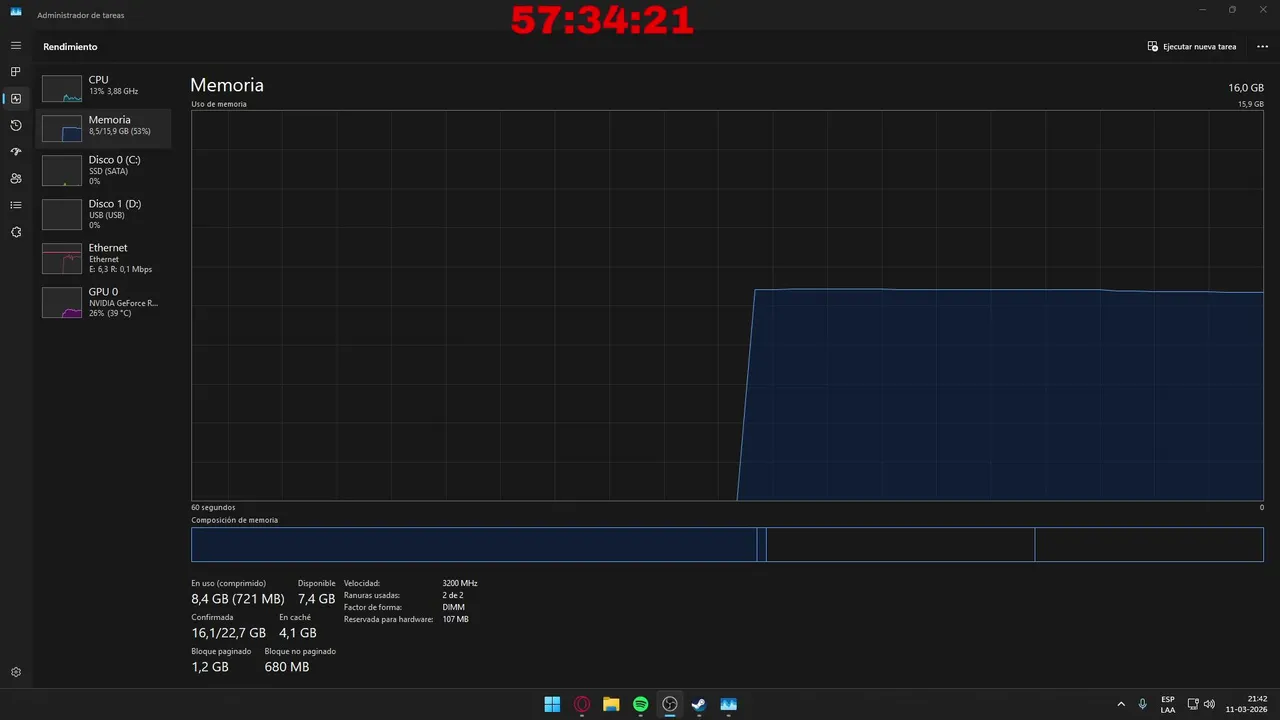Select the GPU 0 performance entry
The width and height of the screenshot is (1280, 720).
pyautogui.click(x=104, y=302)
